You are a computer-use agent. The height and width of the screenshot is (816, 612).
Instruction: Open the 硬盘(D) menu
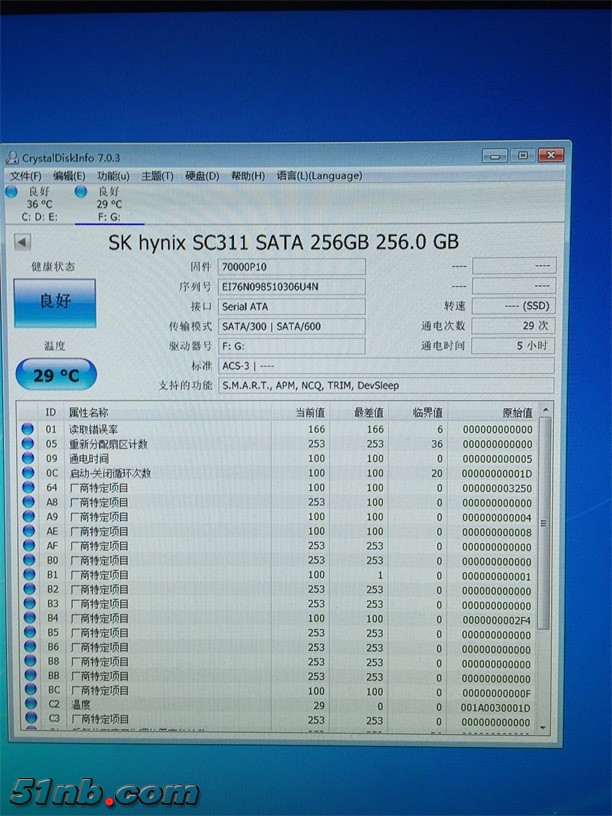click(202, 176)
